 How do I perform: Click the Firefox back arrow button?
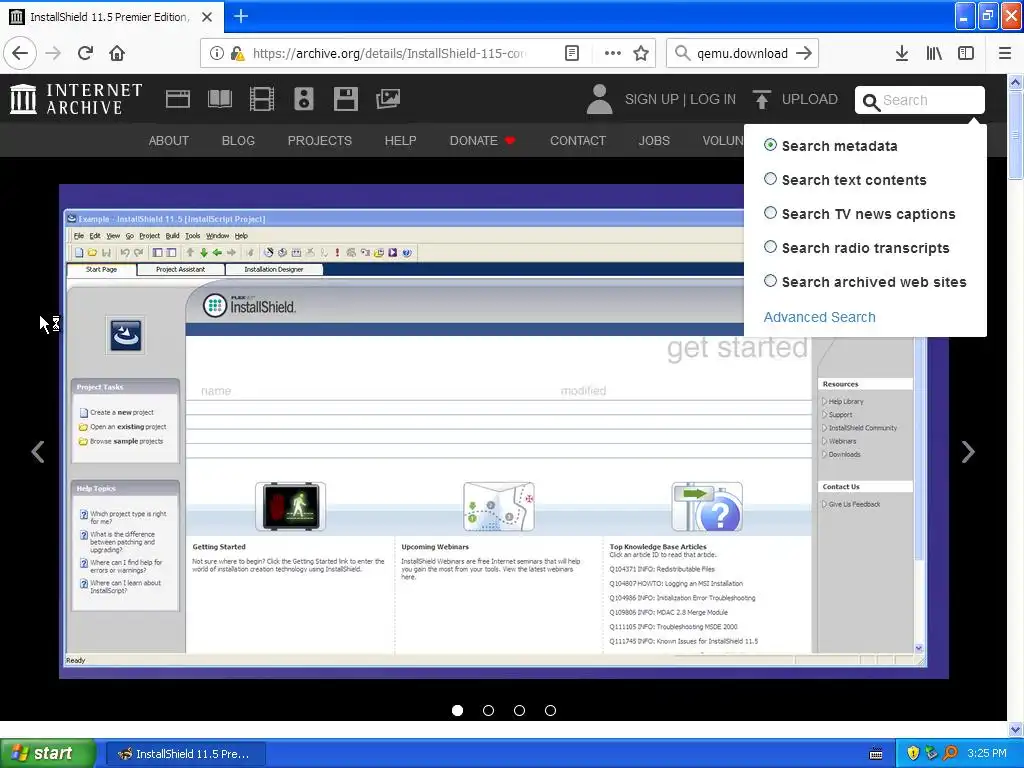pyautogui.click(x=20, y=53)
